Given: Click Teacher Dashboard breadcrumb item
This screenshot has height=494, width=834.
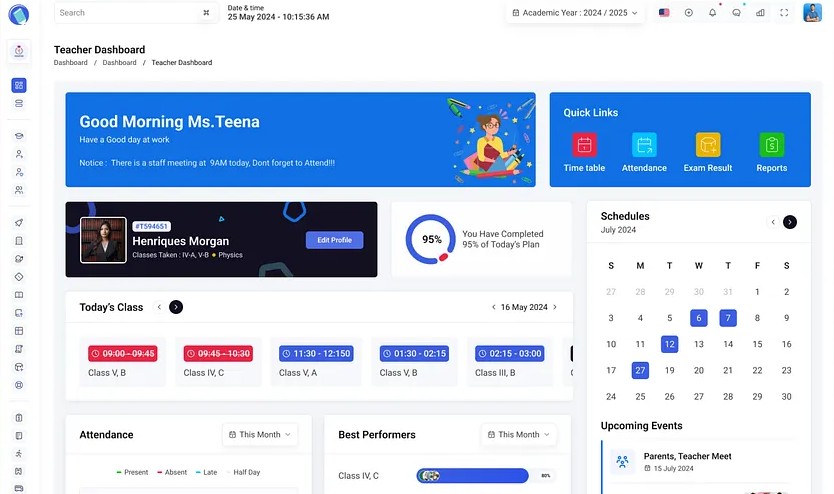Looking at the screenshot, I should click(x=182, y=62).
